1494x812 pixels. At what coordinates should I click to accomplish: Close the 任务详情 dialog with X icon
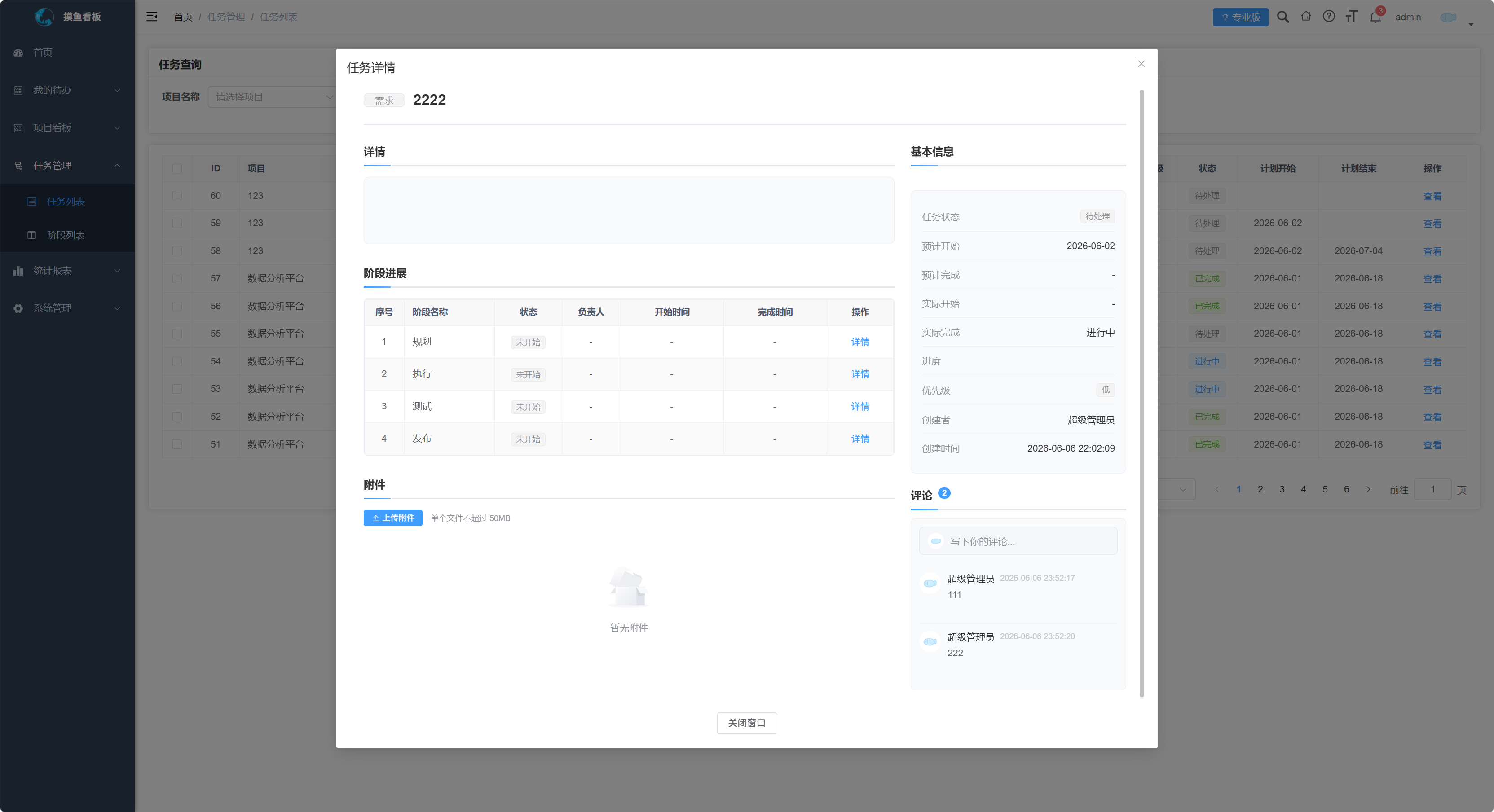tap(1141, 64)
